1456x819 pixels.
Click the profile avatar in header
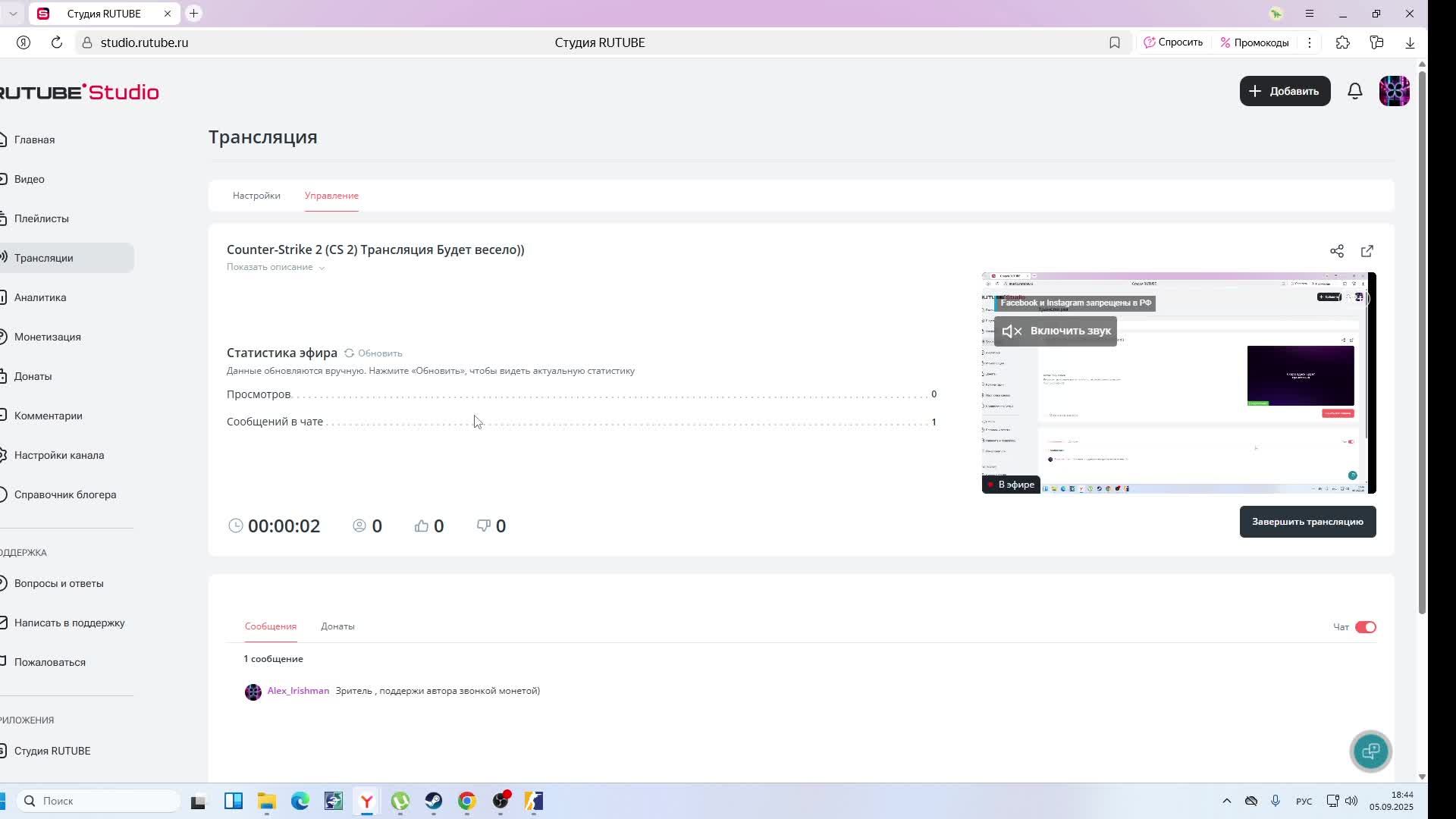click(x=1394, y=91)
